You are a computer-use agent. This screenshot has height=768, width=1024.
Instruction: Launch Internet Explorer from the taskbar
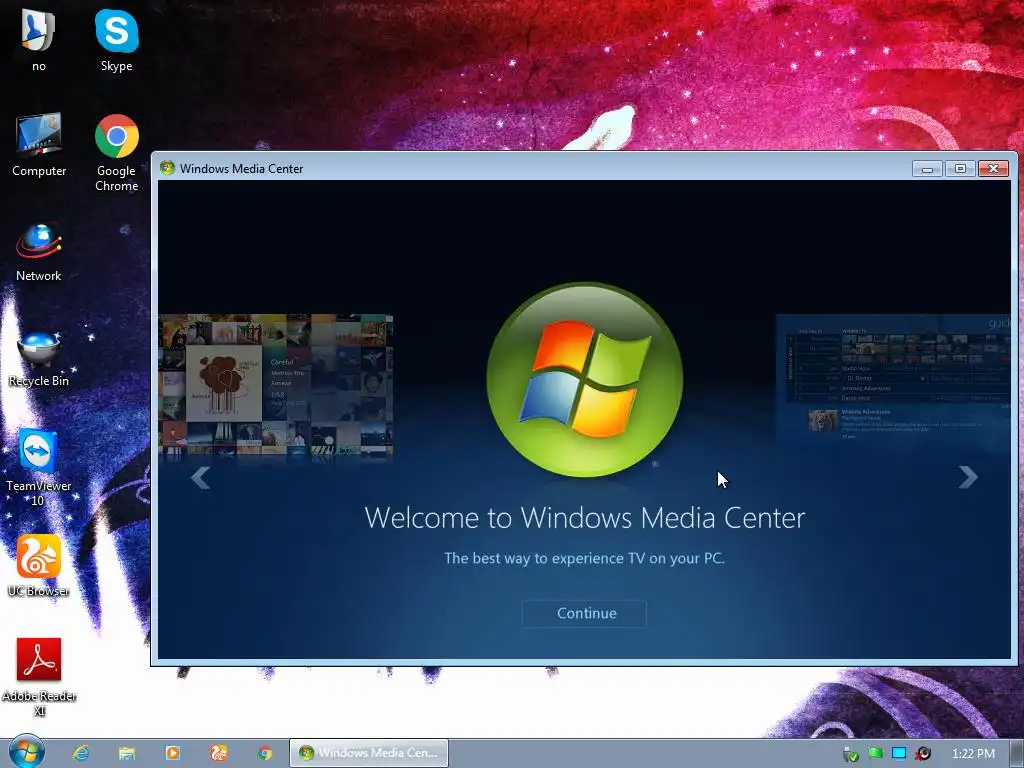(81, 753)
